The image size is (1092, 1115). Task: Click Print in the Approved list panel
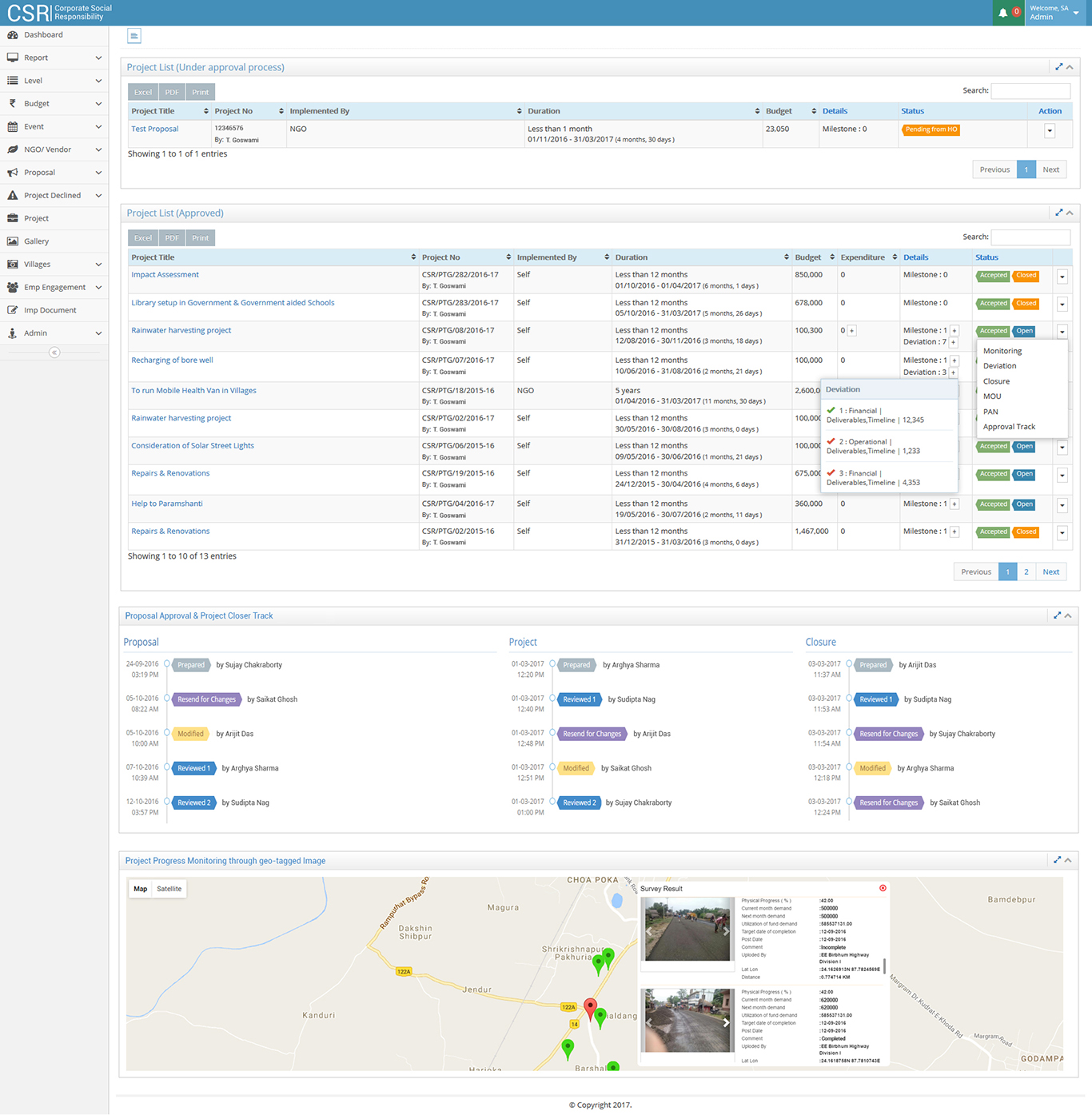(201, 238)
